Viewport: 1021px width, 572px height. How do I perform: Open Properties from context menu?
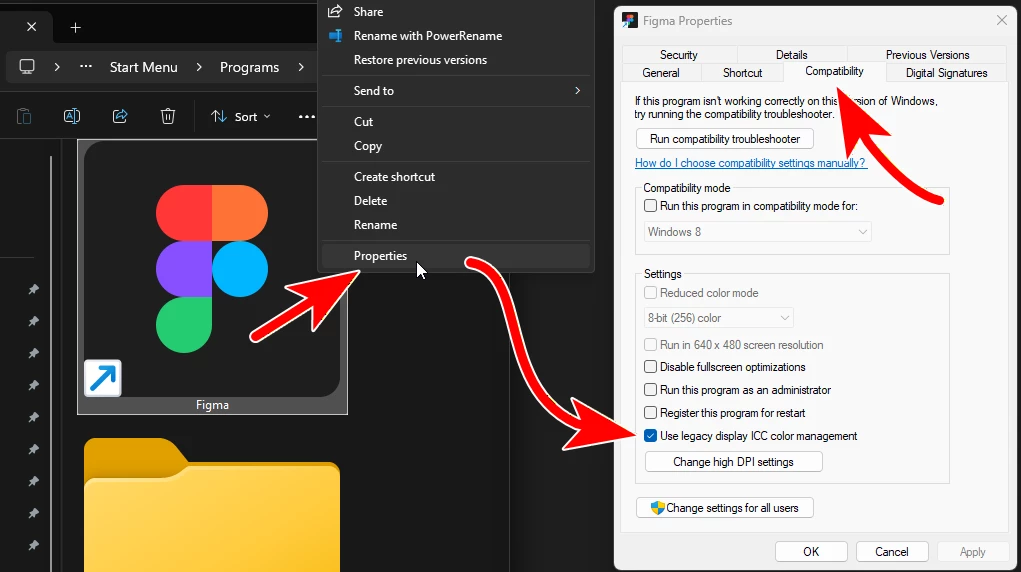coord(380,256)
